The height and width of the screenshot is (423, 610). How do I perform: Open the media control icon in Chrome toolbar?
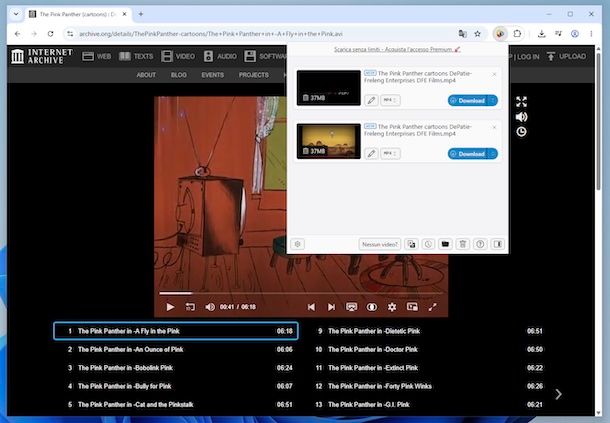(x=558, y=34)
